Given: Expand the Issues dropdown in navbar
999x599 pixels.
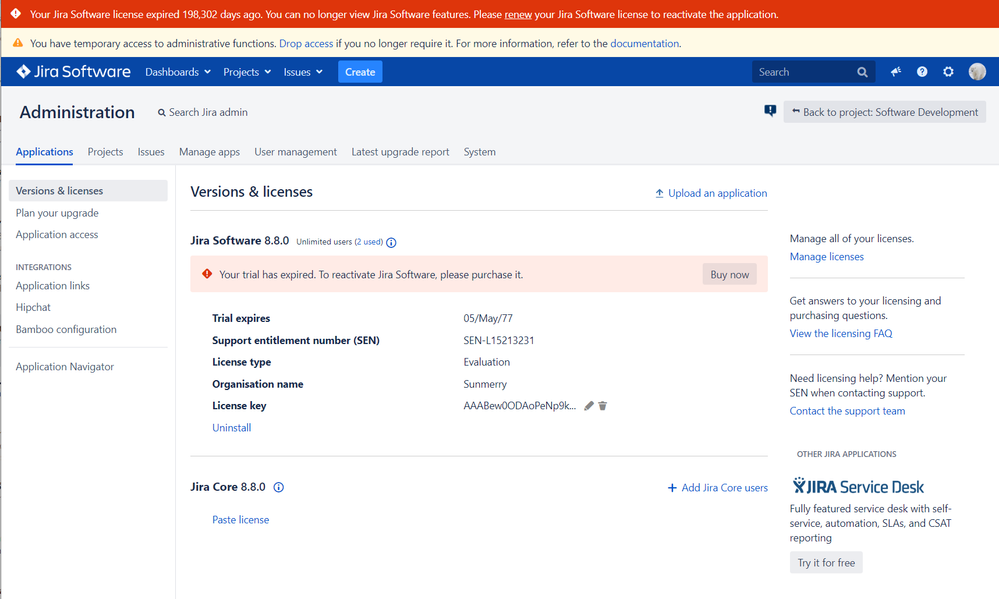Looking at the screenshot, I should point(303,72).
